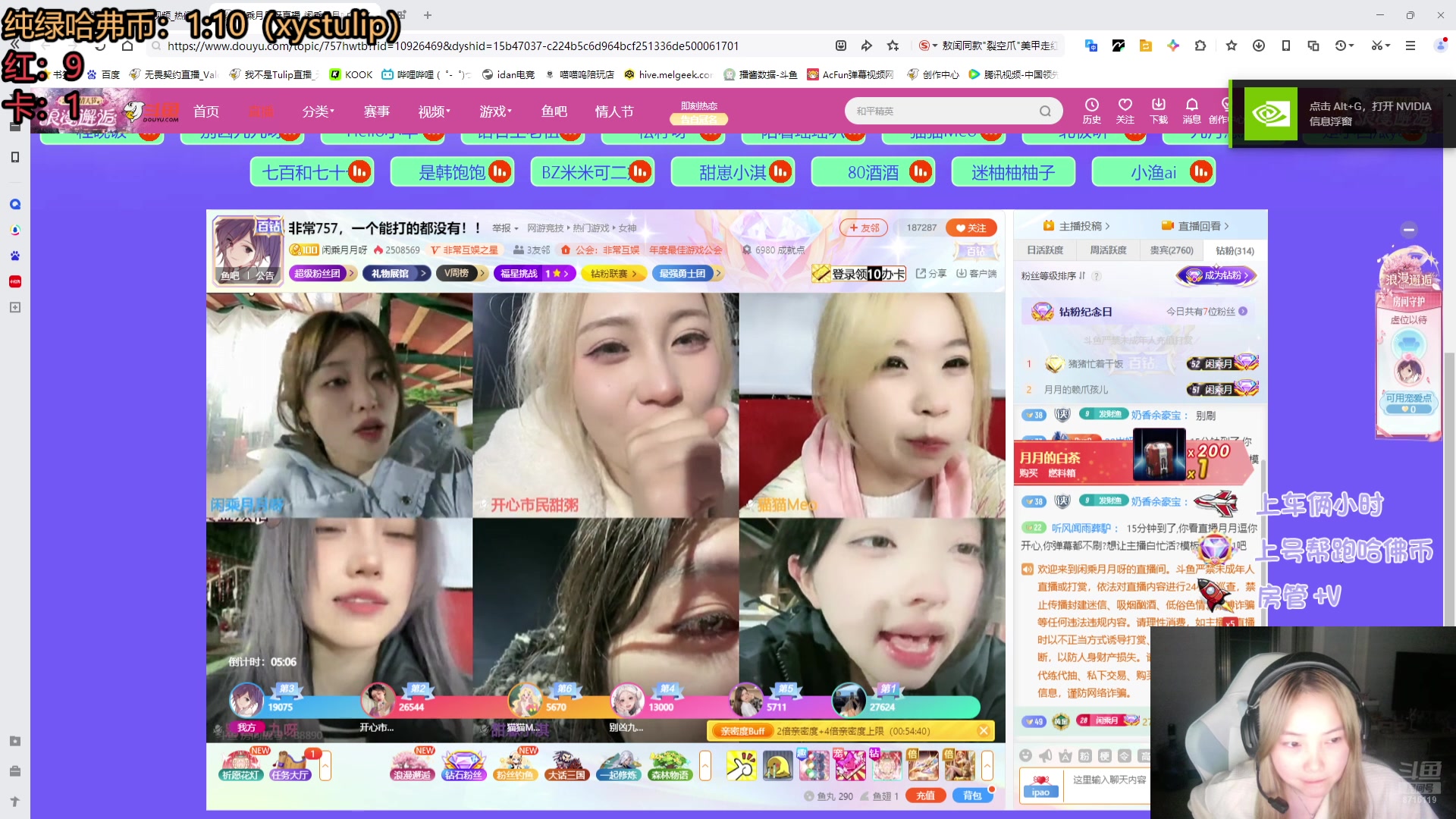Screen dimensions: 1456x819
Task: Open the 关注 heart icon in header
Action: (1125, 111)
